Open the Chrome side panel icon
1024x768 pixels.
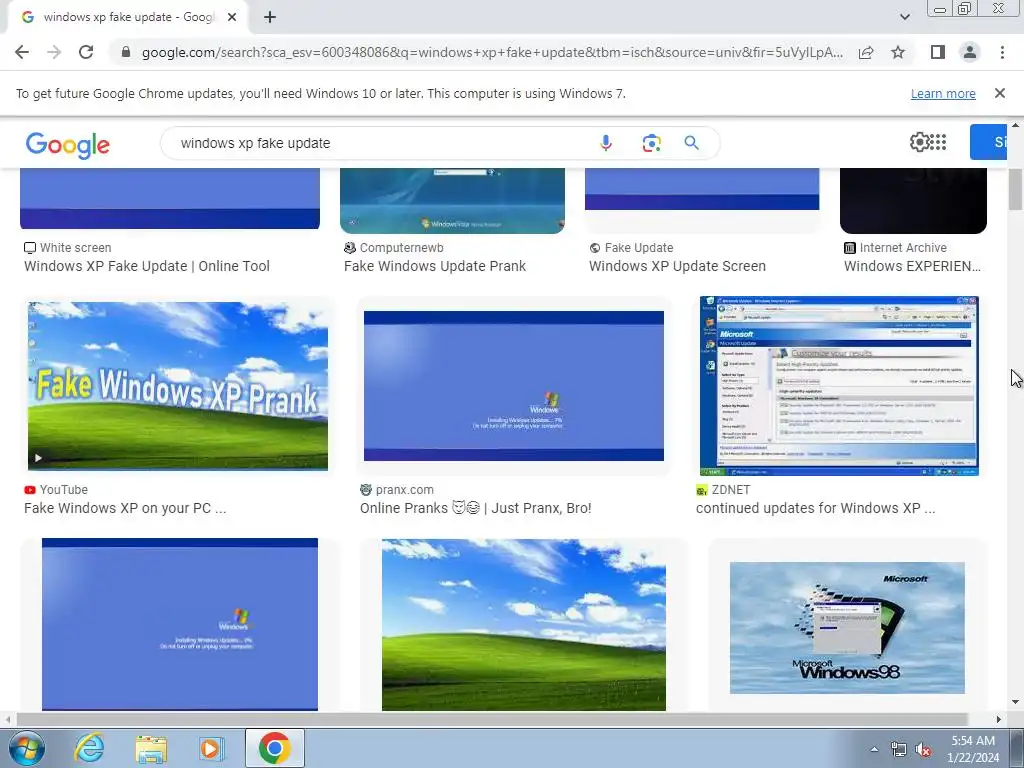point(938,52)
